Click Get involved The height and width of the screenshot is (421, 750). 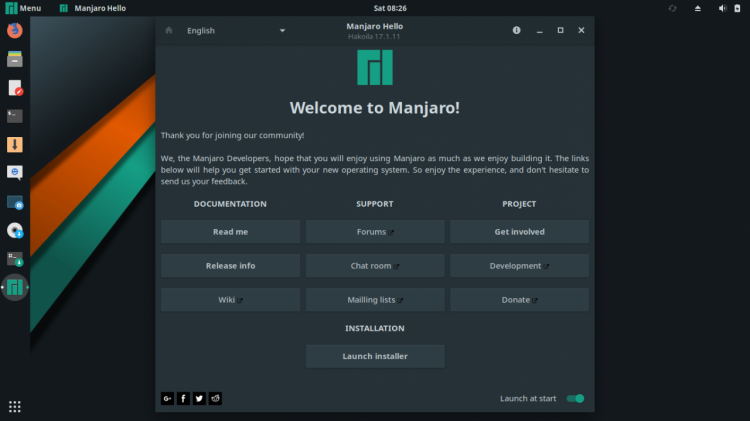coord(519,232)
